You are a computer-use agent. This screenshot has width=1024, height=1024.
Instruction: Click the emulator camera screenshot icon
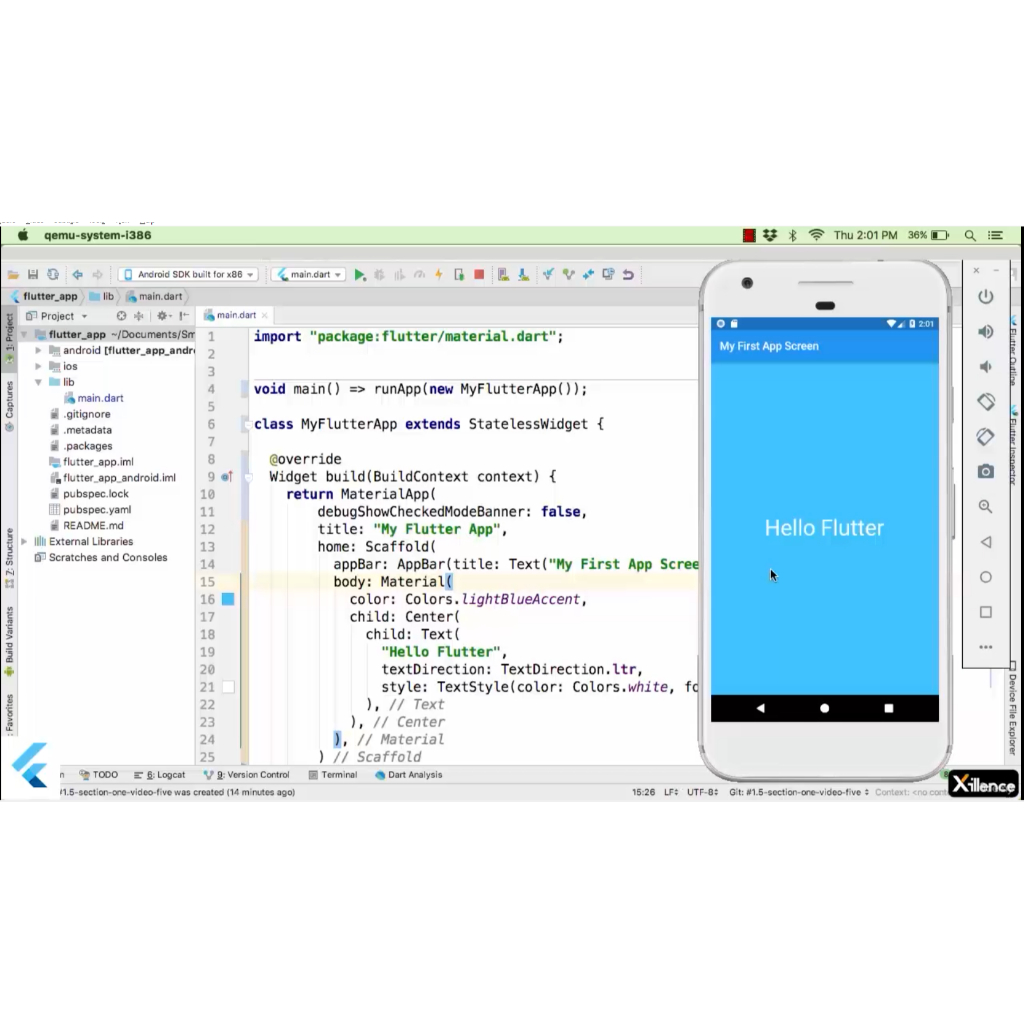click(985, 472)
